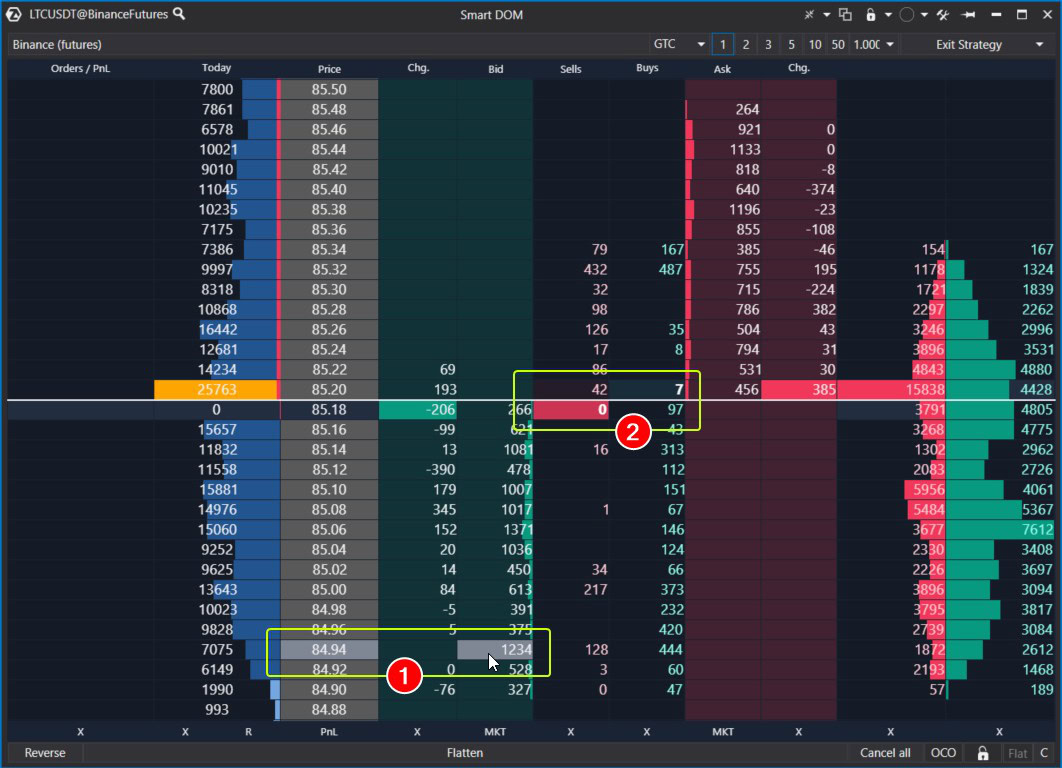1062x768 pixels.
Task: Click the centering crosshair icon in title bar
Action: click(810, 15)
